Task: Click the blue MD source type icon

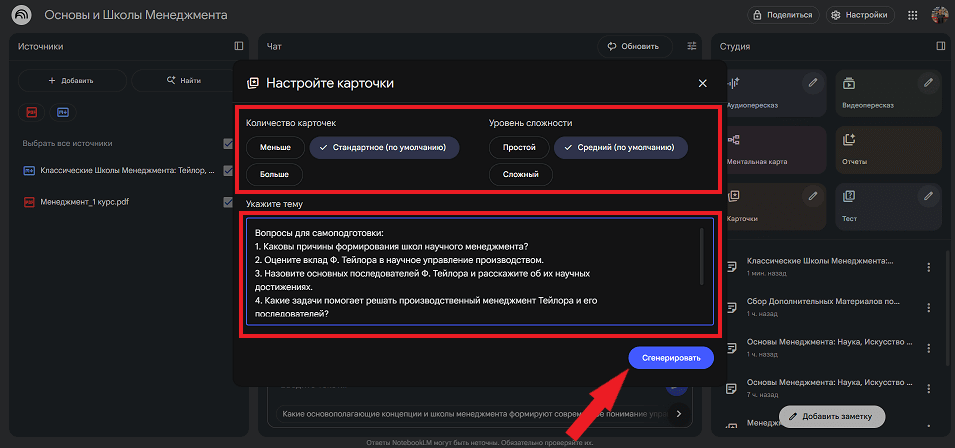Action: click(x=62, y=113)
